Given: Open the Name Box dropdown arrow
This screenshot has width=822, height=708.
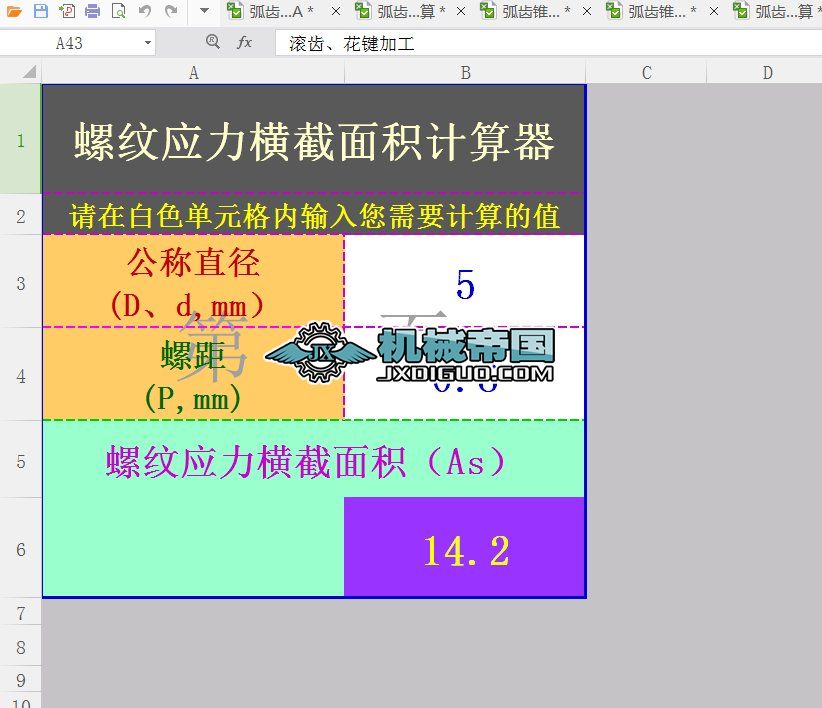Looking at the screenshot, I should 148,43.
